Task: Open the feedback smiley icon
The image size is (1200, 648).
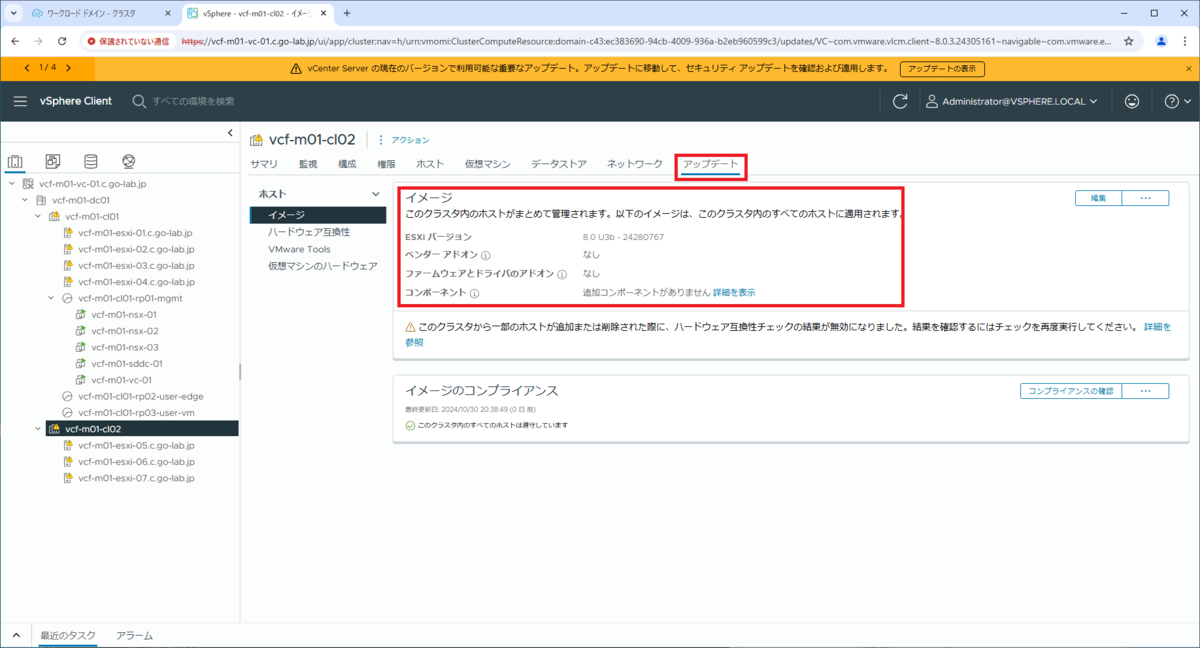Action: point(1132,101)
